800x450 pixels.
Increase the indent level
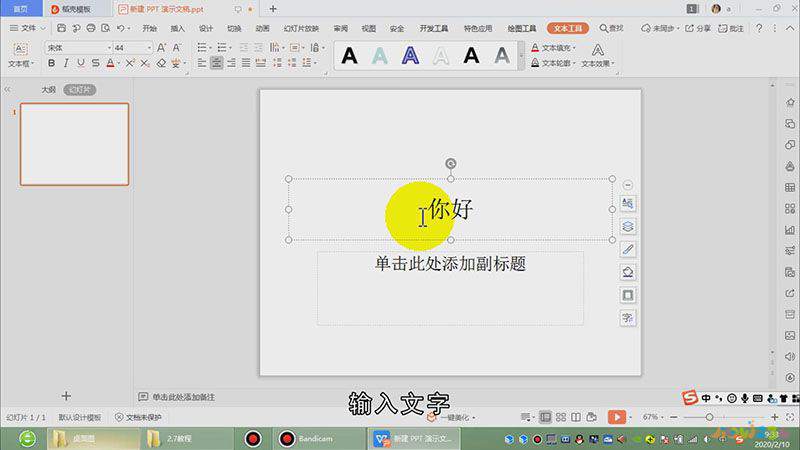coord(259,47)
